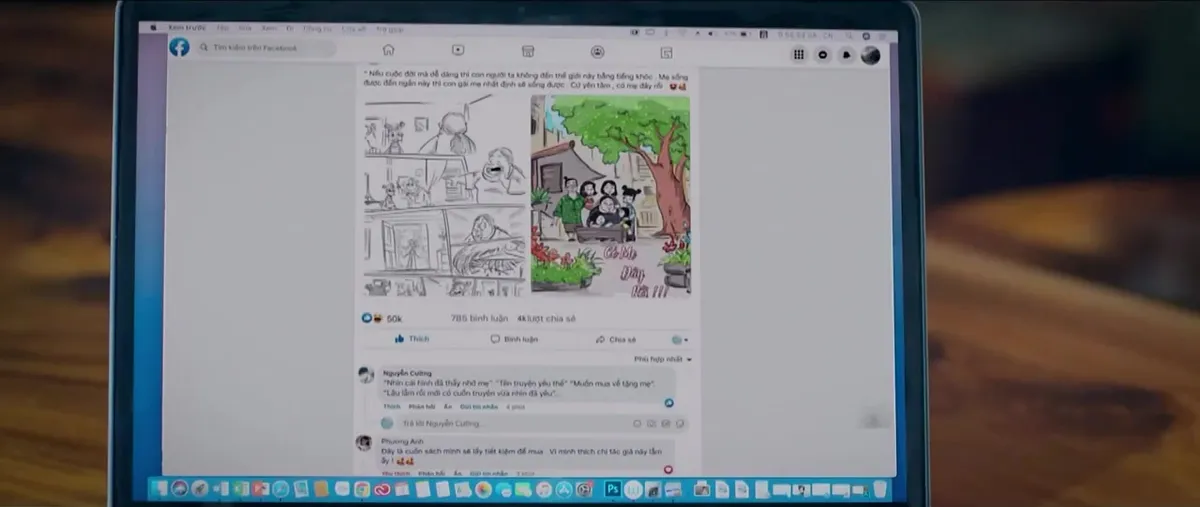Like the post with the 'Thích' button
The width and height of the screenshot is (1200, 507).
[x=412, y=339]
